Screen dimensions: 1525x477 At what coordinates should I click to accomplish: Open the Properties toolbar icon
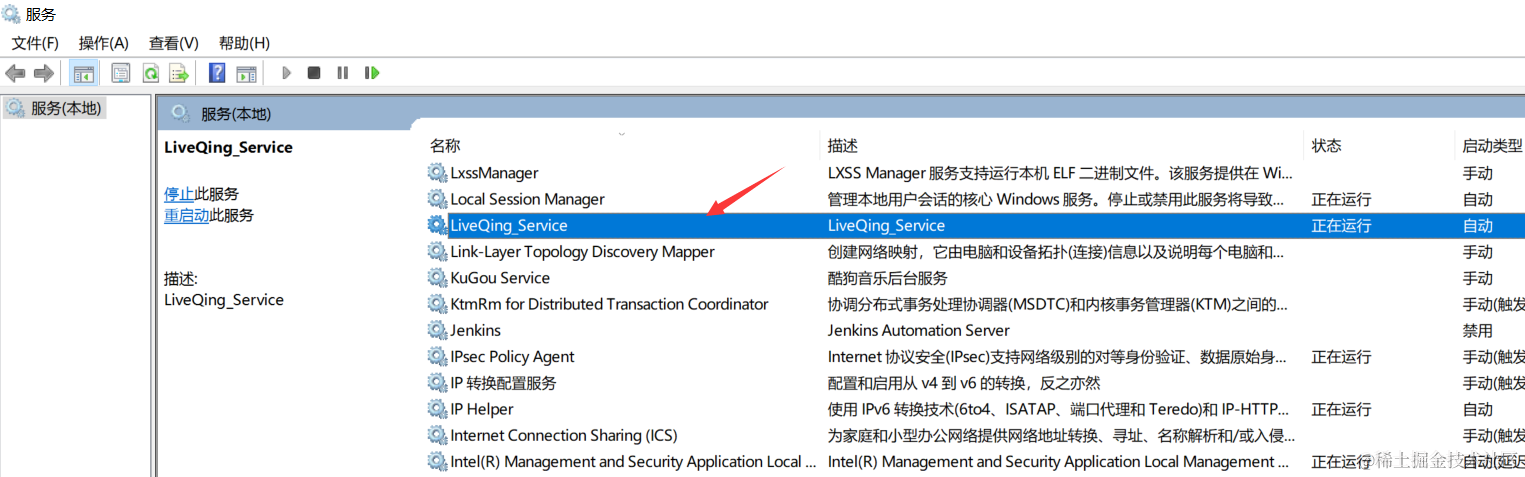[x=121, y=73]
